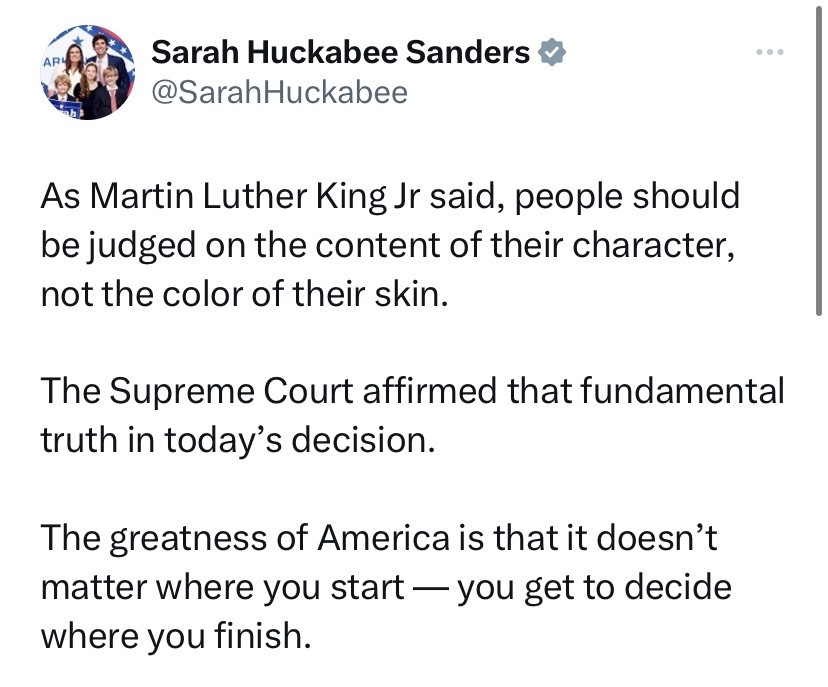
Task: Click the line 'be judged on the content'
Action: (x=389, y=245)
